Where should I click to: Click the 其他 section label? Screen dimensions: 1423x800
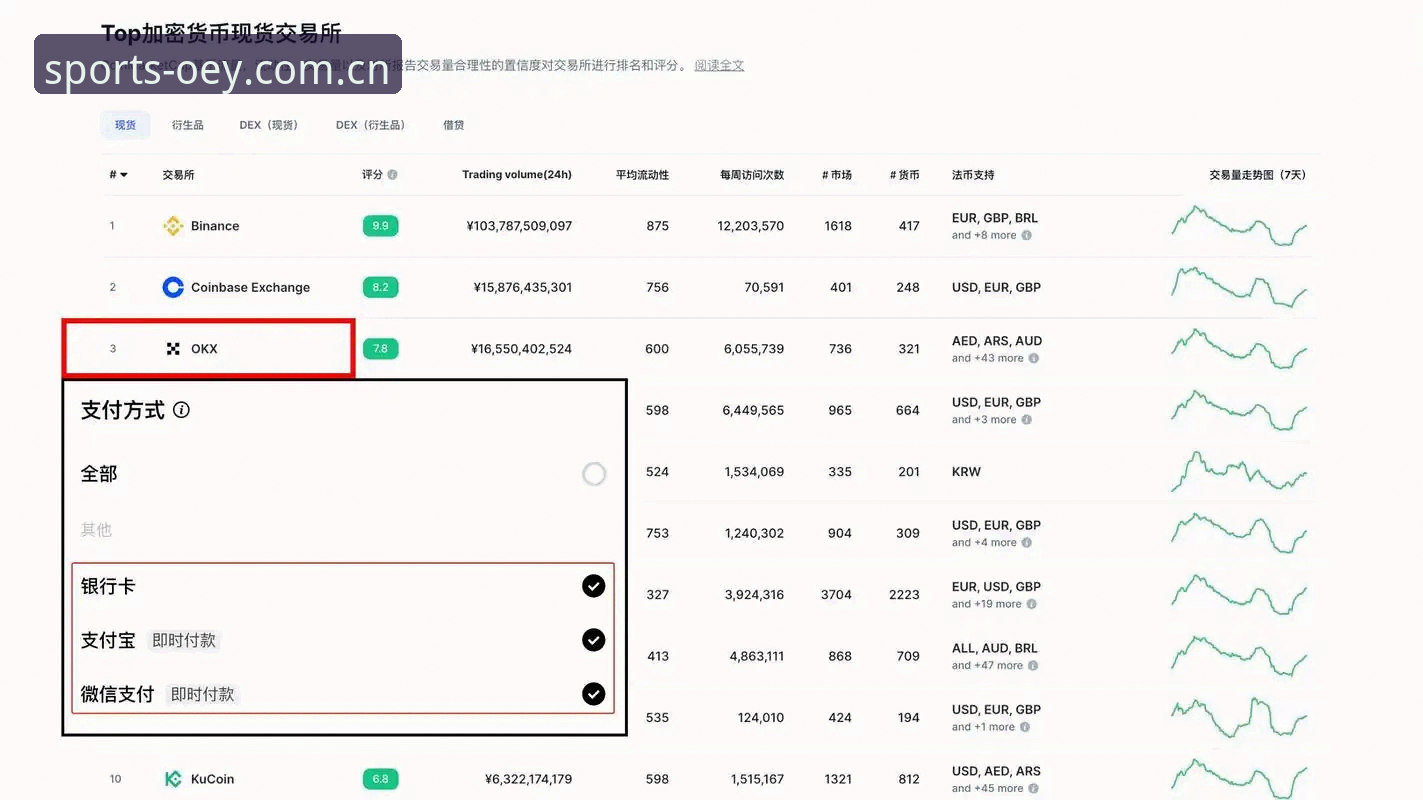tap(96, 530)
